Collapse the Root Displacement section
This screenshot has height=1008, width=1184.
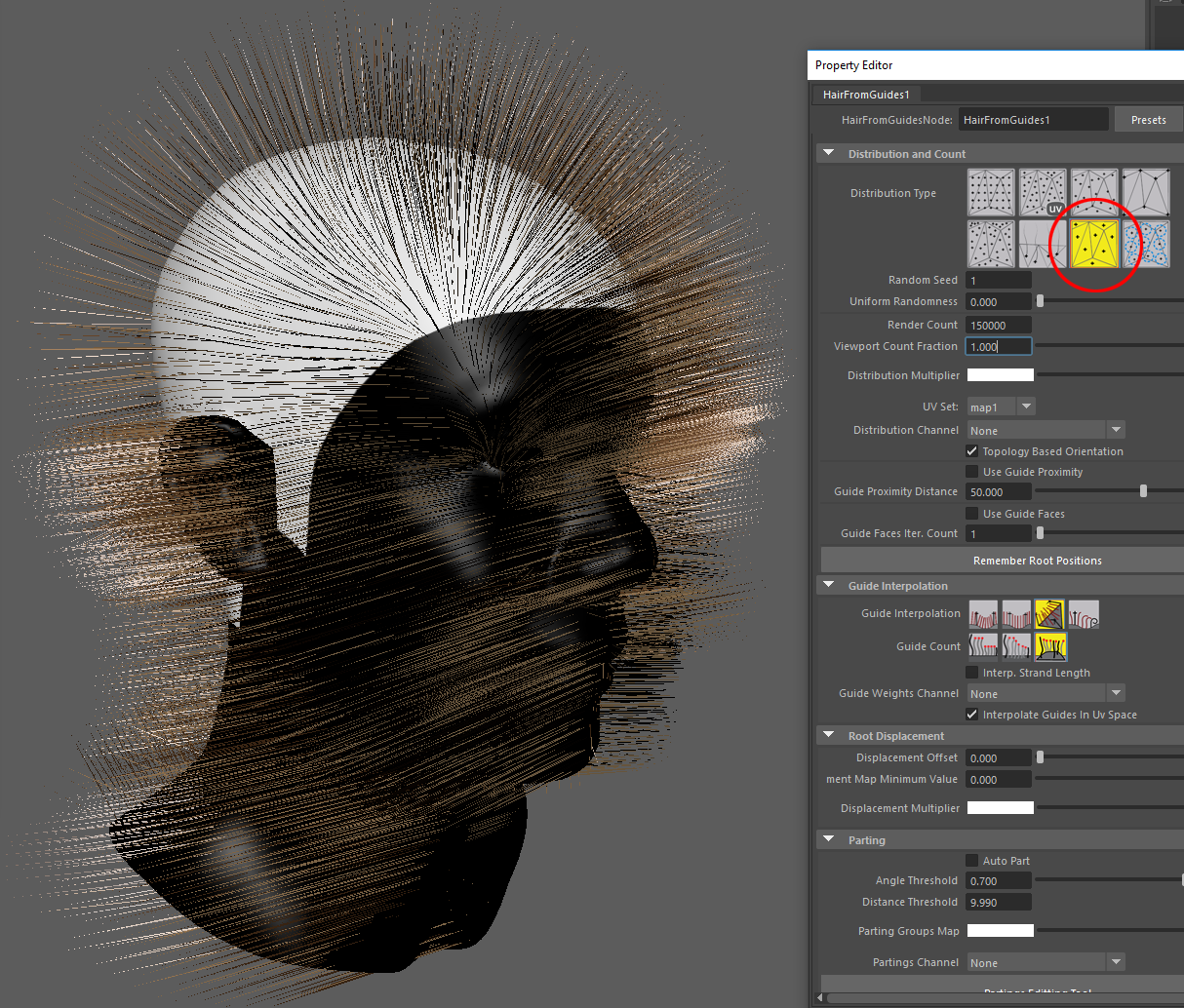tap(829, 736)
